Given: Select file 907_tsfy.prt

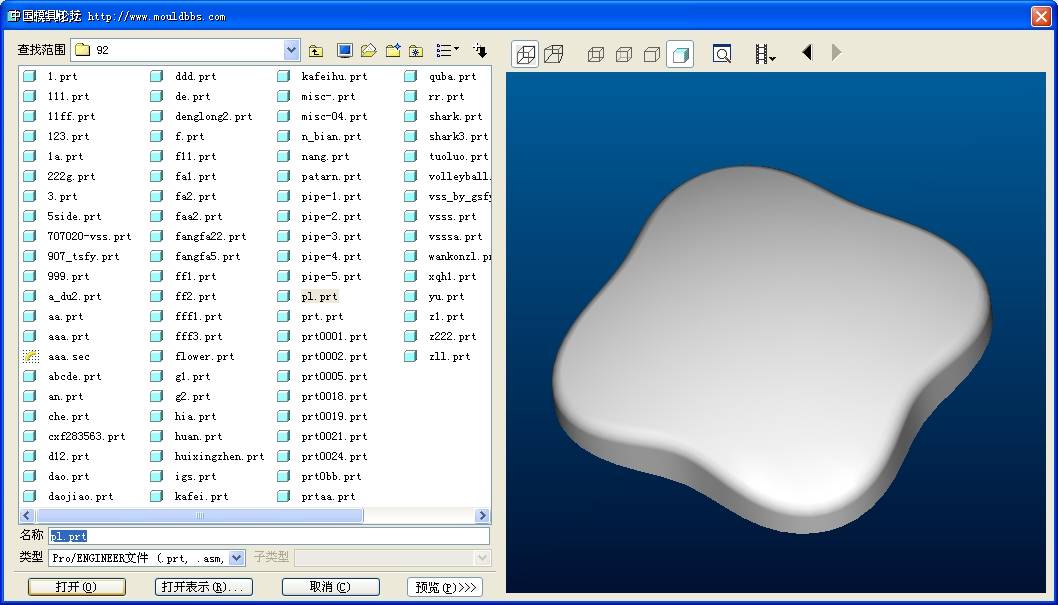Looking at the screenshot, I should (83, 257).
